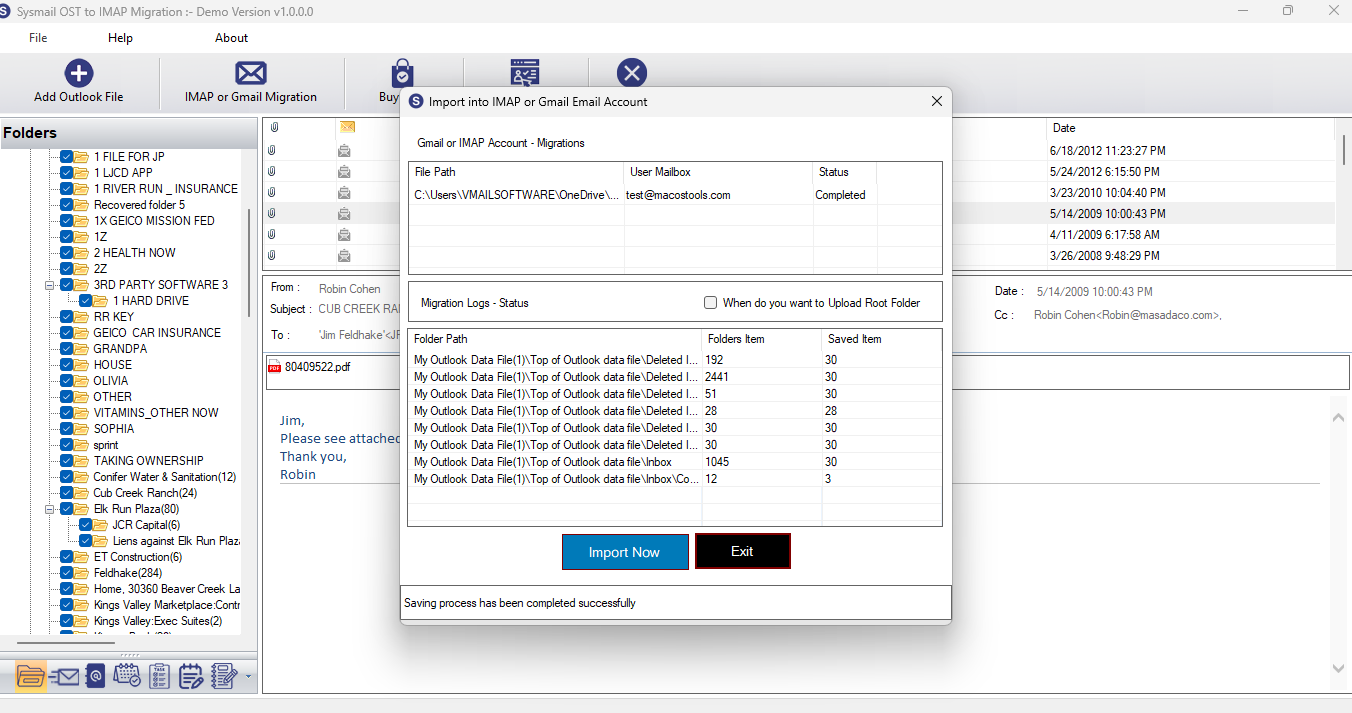1352x713 pixels.
Task: Click the Buy shopping bag icon in the toolbar
Action: pyautogui.click(x=402, y=73)
